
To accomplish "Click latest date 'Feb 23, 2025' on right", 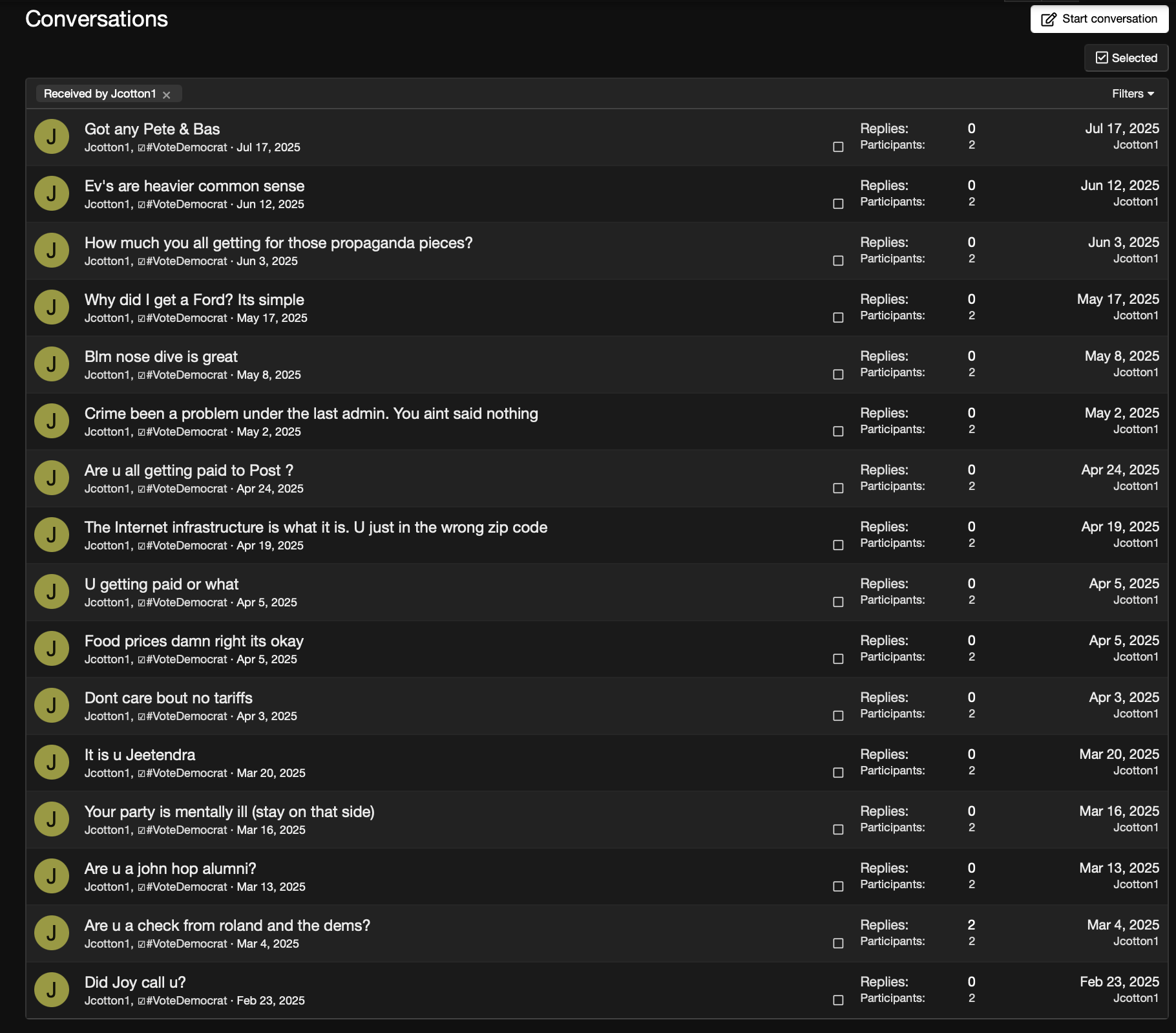I will [1119, 982].
